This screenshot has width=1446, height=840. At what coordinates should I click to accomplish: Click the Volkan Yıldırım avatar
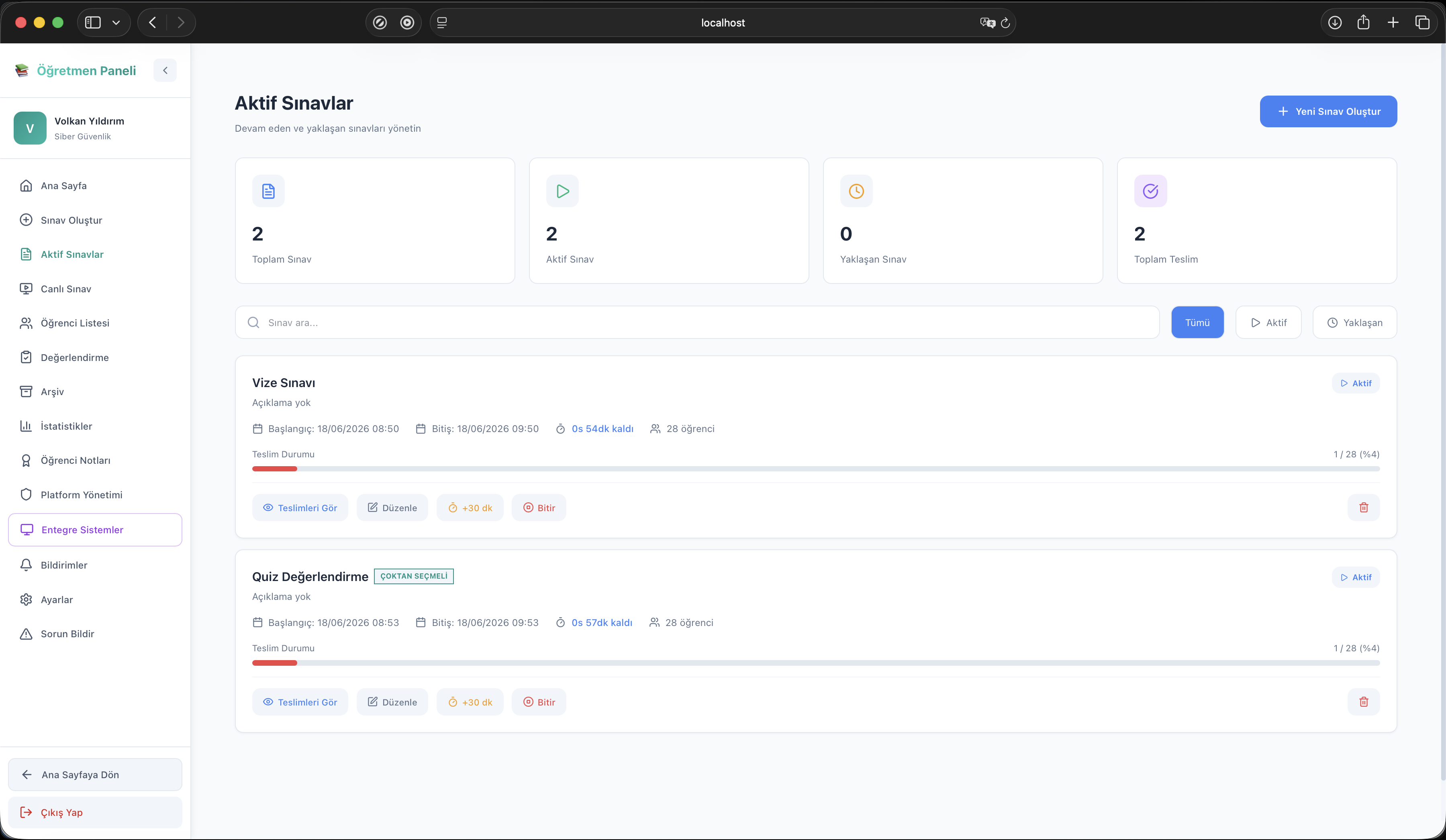[30, 128]
